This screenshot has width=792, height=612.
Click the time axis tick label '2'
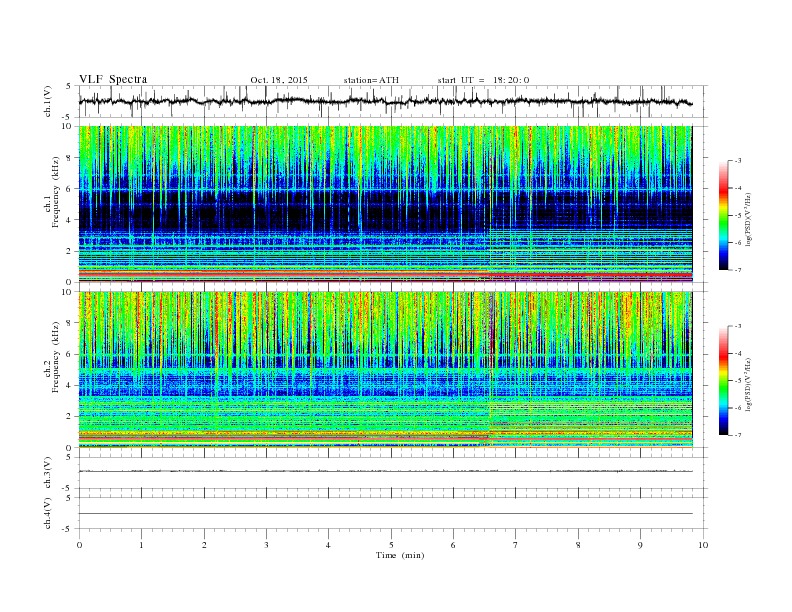tap(204, 545)
